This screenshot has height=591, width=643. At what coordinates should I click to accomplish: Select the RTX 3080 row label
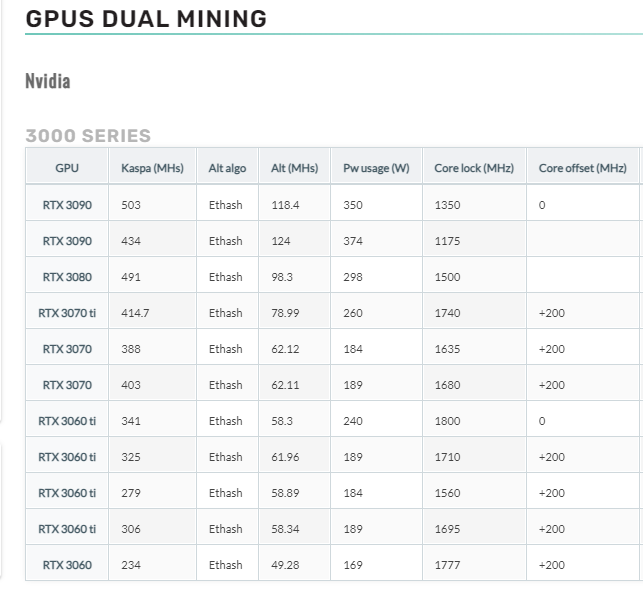tap(66, 277)
